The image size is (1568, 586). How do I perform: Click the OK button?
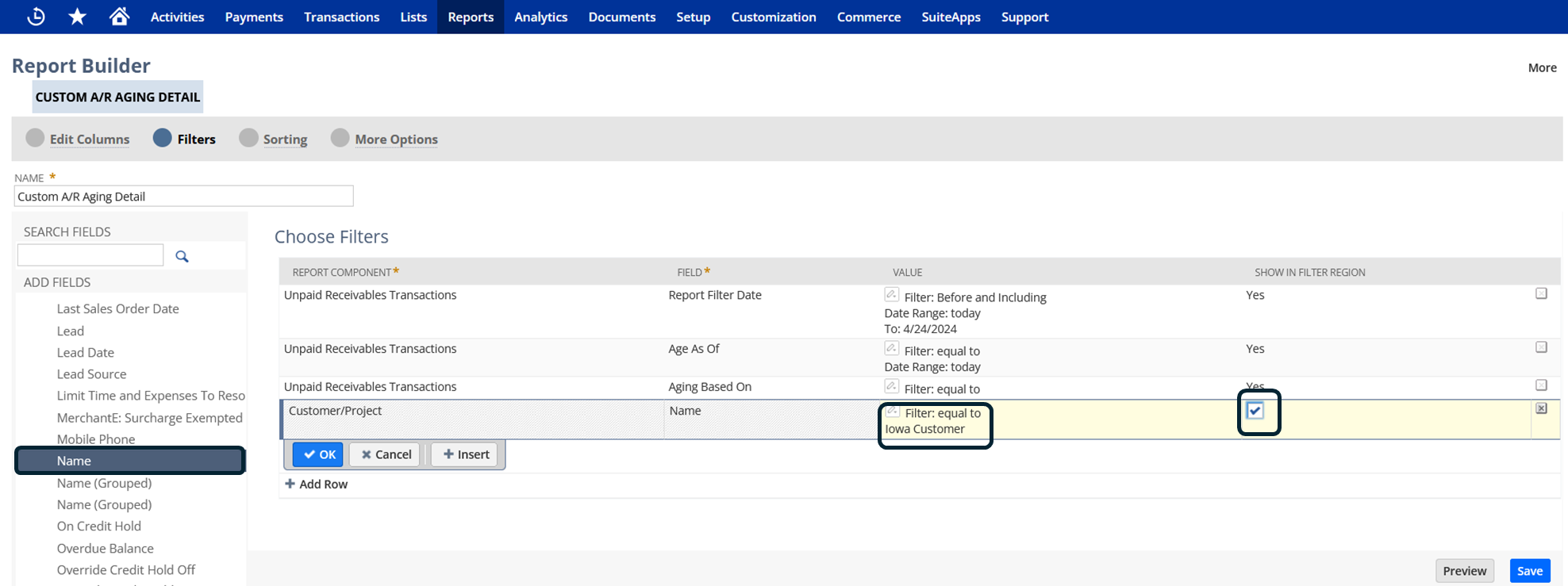tap(318, 454)
